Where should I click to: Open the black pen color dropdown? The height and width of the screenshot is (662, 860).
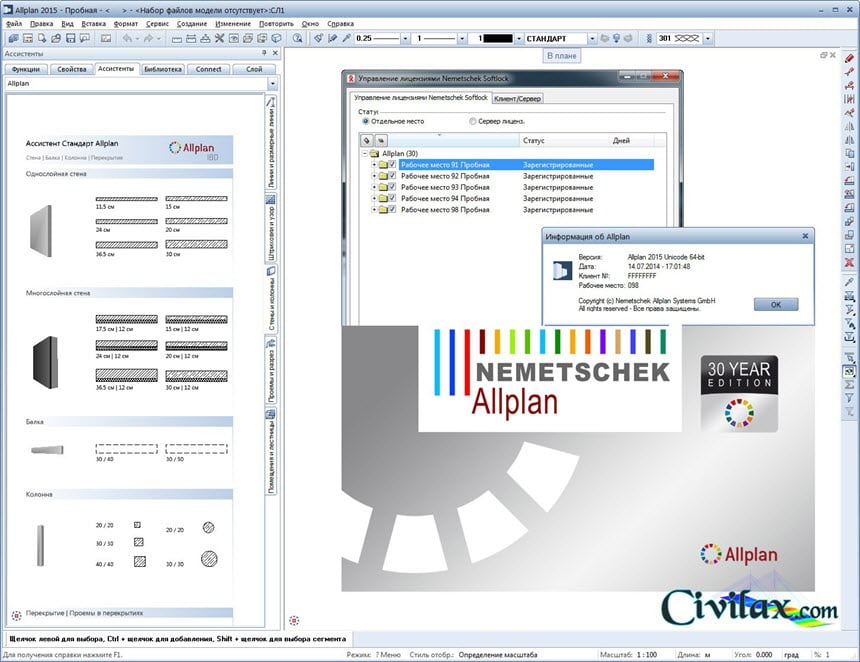[x=518, y=38]
